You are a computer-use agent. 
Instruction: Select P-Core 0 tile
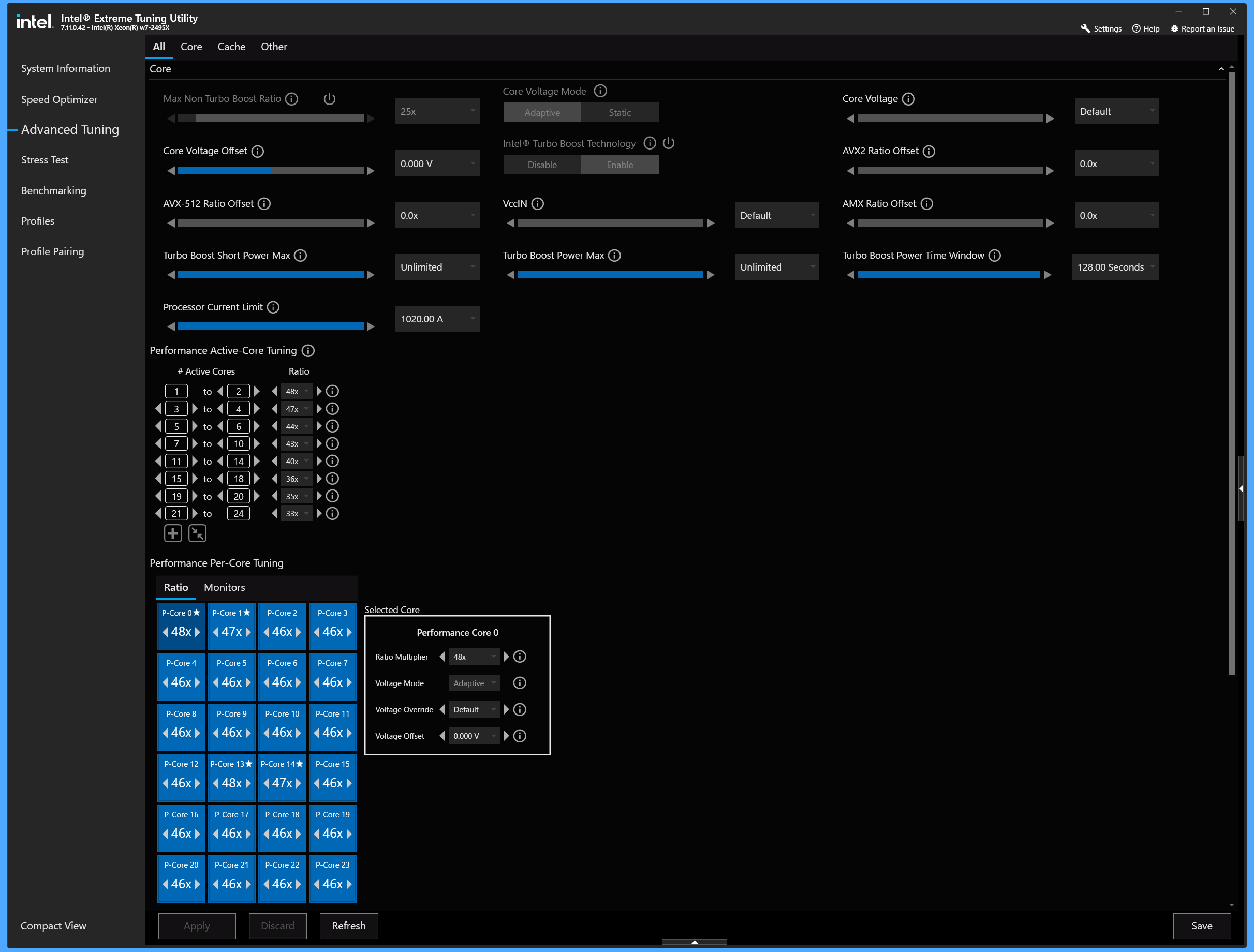click(181, 626)
